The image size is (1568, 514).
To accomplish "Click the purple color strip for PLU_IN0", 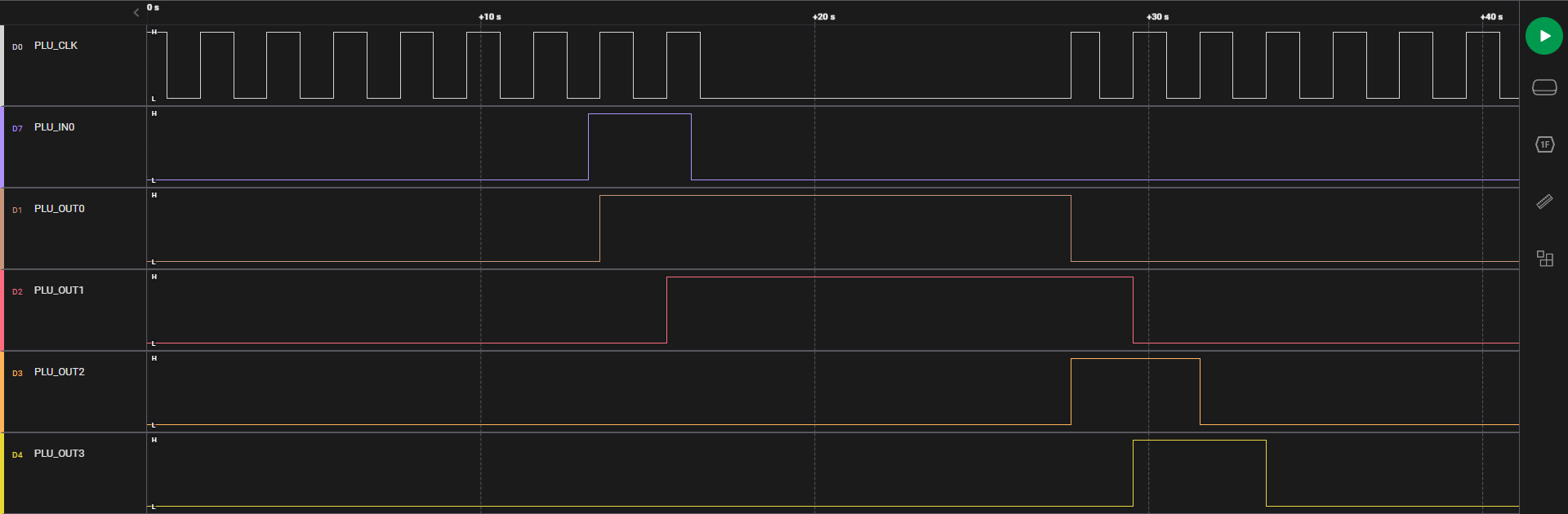I will click(x=2, y=147).
